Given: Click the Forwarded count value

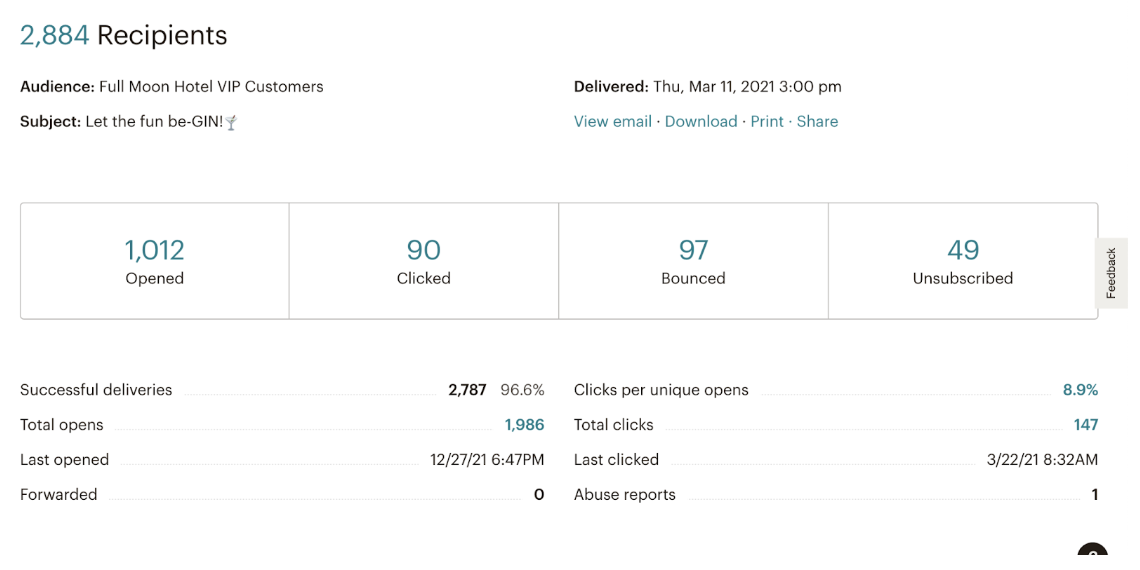Looking at the screenshot, I should click(x=539, y=495).
